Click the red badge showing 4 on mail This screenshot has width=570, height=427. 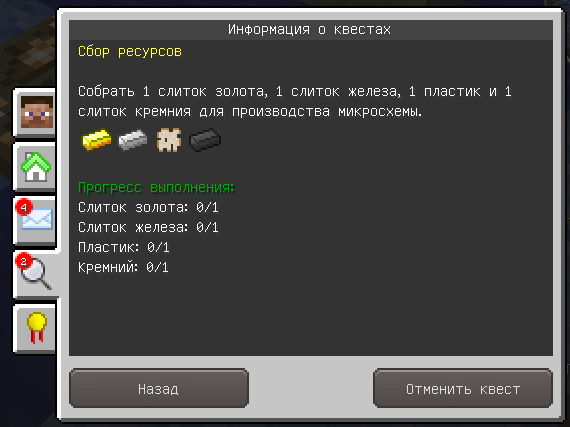[x=24, y=207]
